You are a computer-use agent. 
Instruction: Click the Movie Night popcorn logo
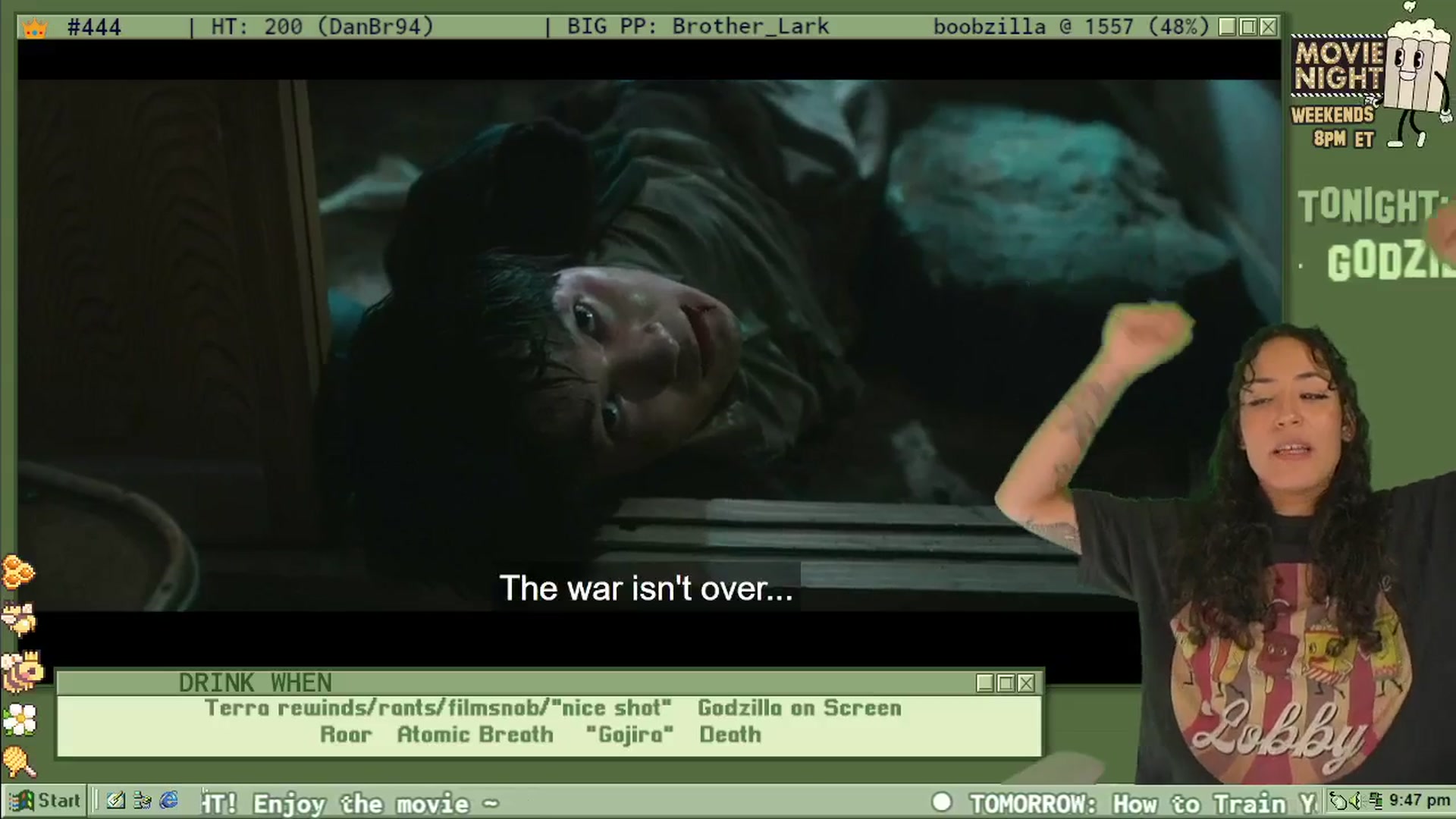1373,76
